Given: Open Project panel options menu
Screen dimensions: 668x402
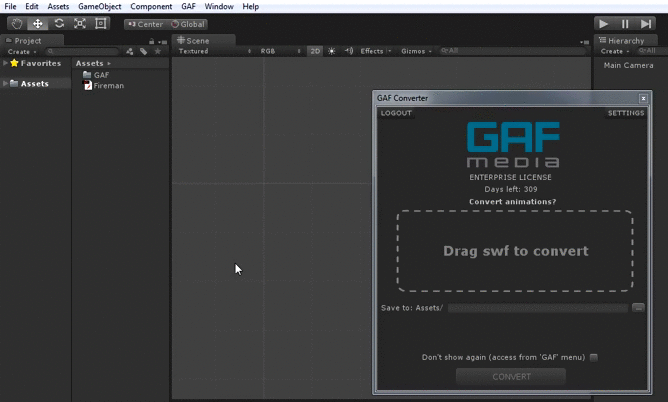Looking at the screenshot, I should coord(162,42).
